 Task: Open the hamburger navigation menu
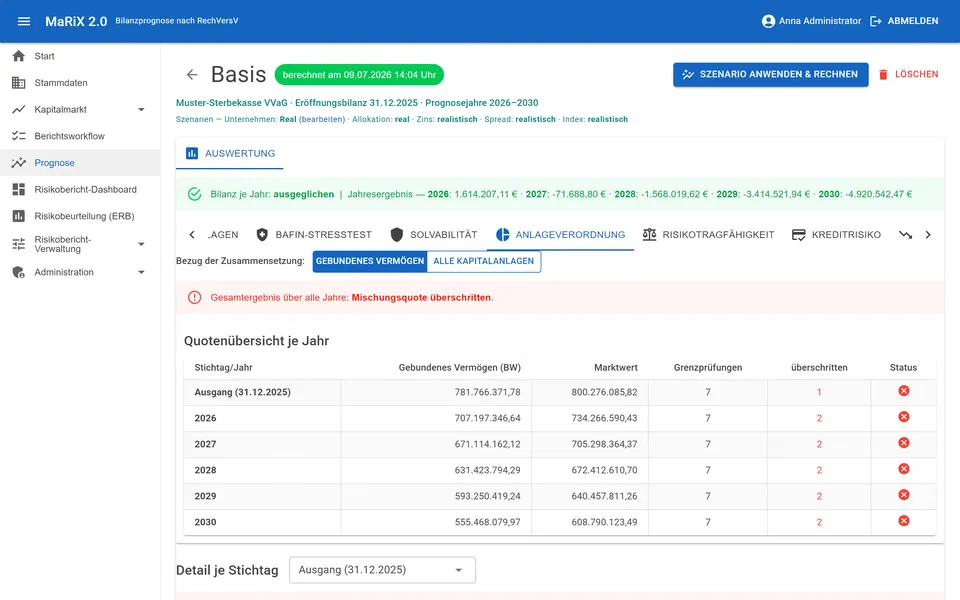(24, 21)
